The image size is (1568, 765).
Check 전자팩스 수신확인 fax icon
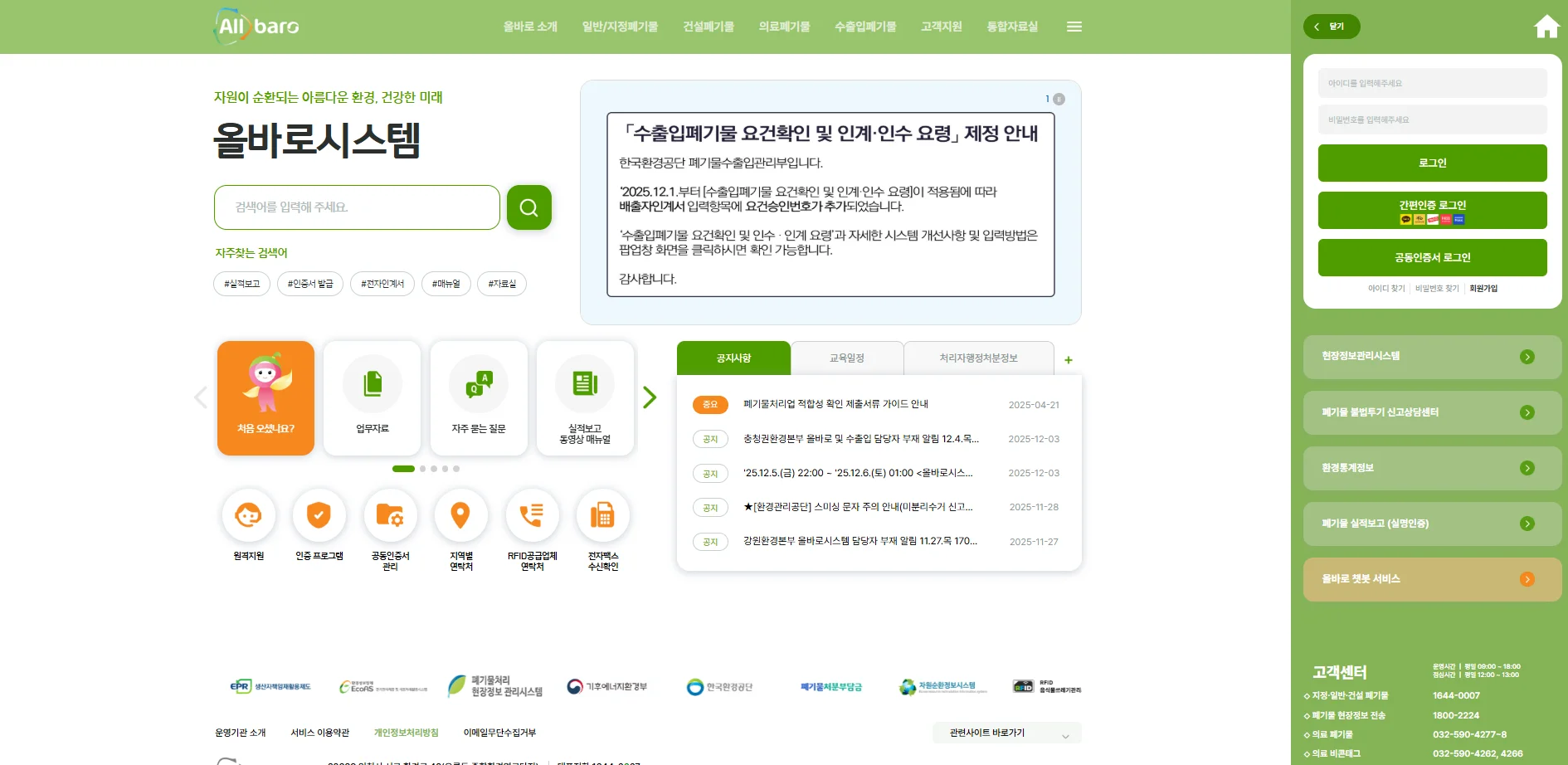[603, 515]
